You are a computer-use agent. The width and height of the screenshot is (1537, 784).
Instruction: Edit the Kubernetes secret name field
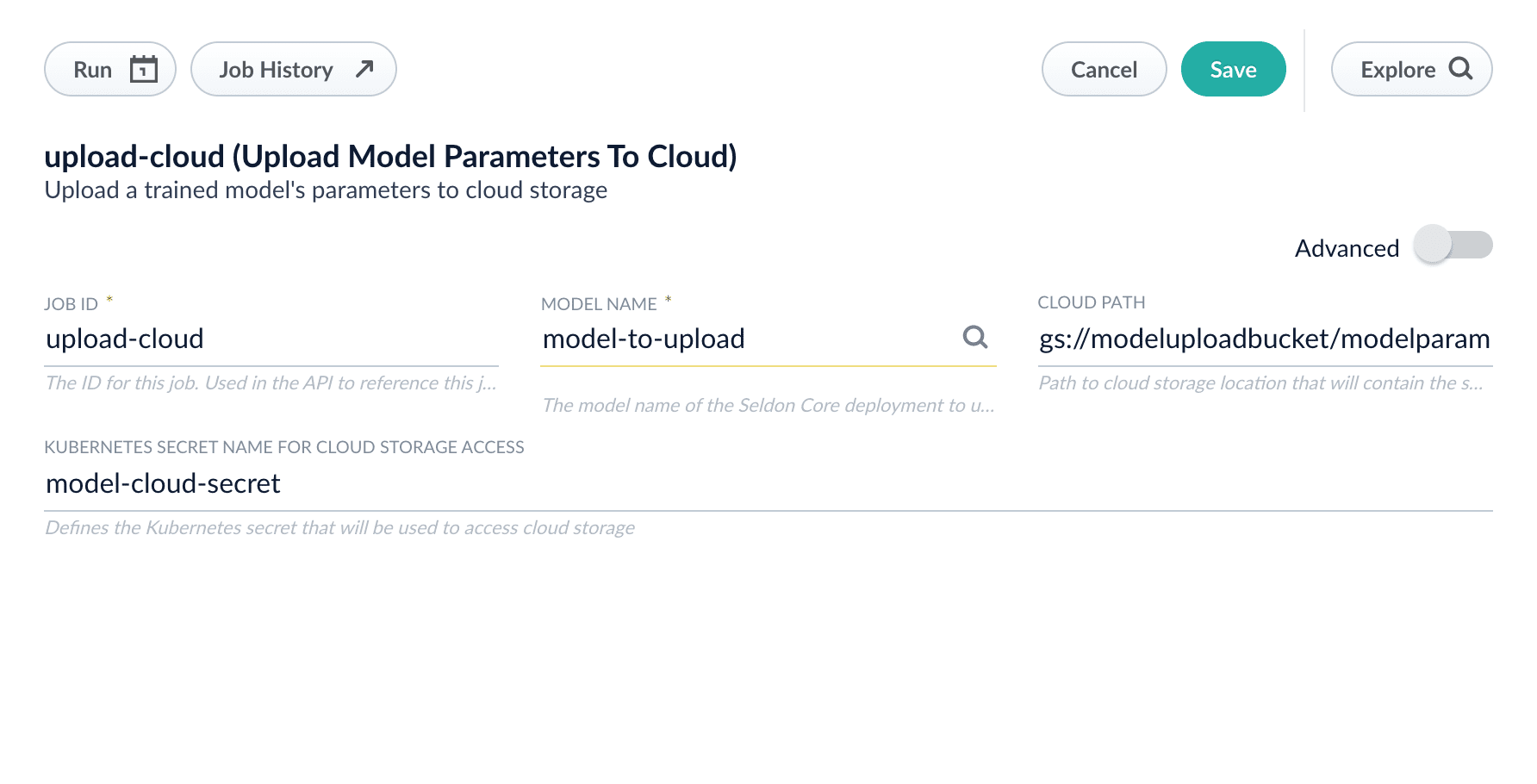coord(768,484)
